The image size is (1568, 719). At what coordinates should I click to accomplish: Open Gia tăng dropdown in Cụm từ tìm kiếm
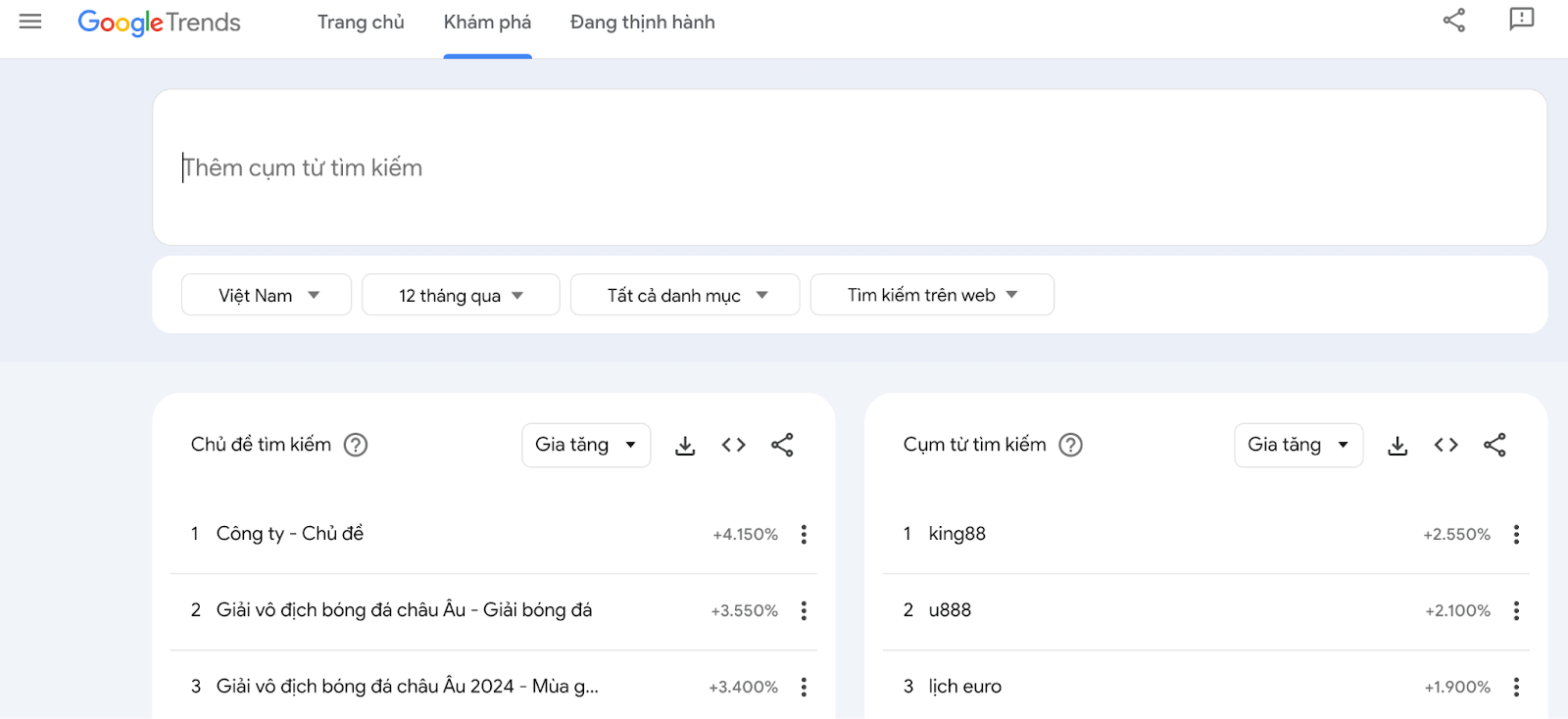click(x=1298, y=445)
